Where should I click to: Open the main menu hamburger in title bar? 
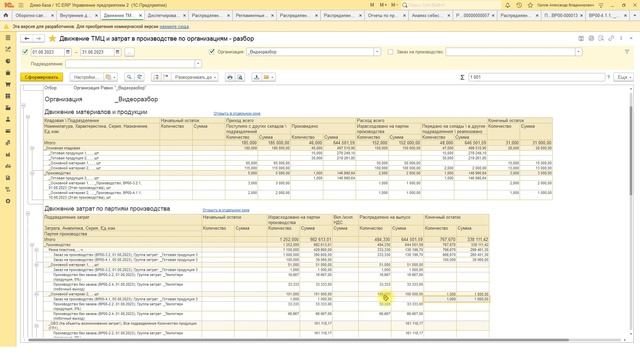(21, 5)
